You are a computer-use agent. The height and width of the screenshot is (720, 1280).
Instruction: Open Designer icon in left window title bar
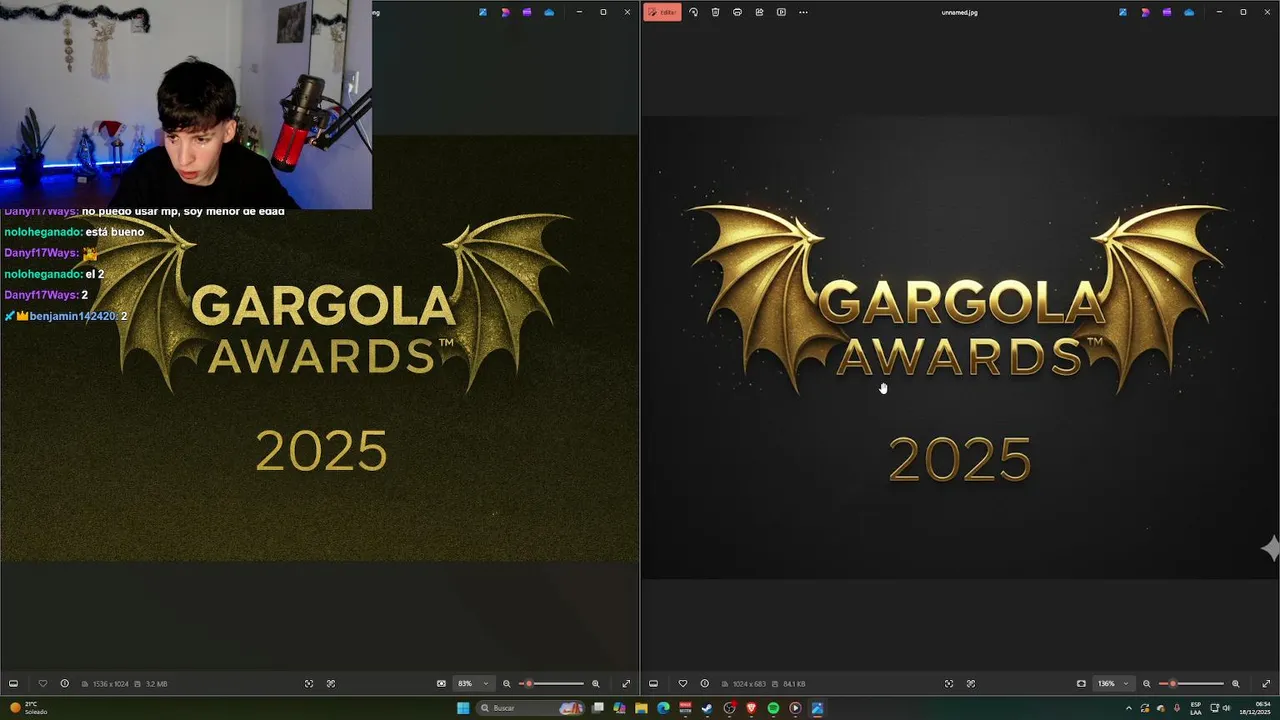point(505,12)
